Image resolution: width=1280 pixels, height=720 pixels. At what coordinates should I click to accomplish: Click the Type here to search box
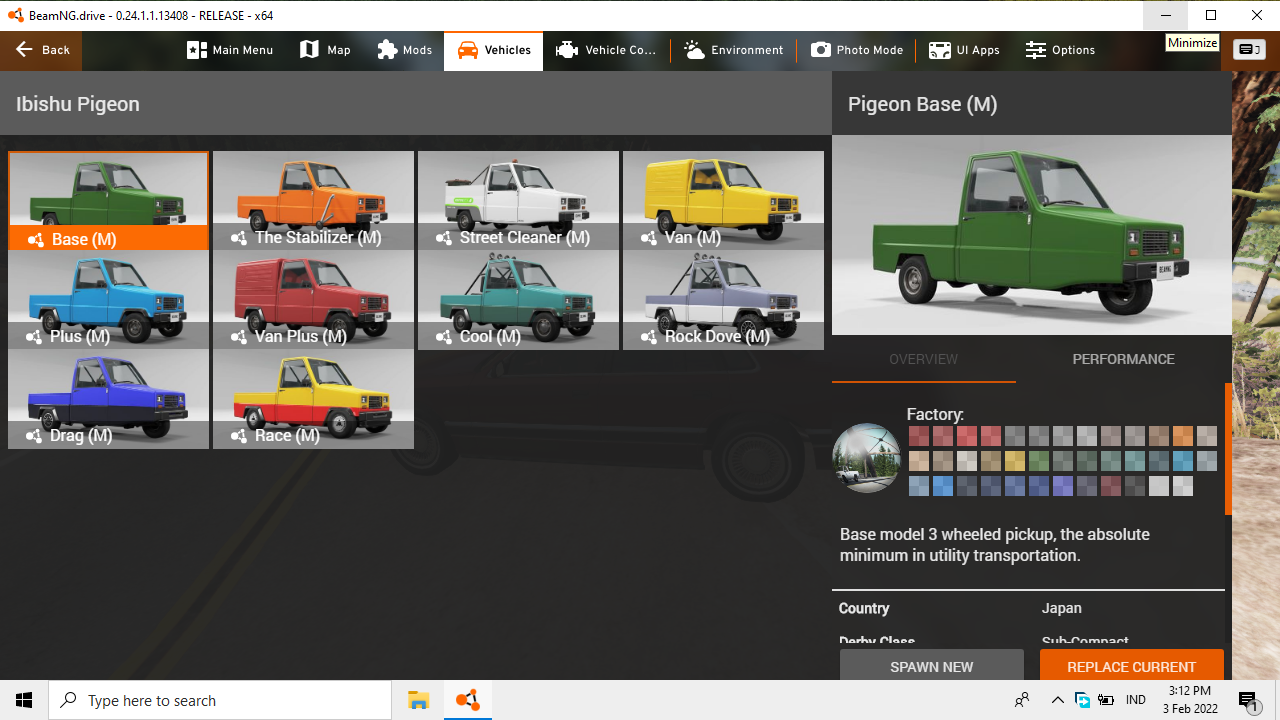pos(220,700)
